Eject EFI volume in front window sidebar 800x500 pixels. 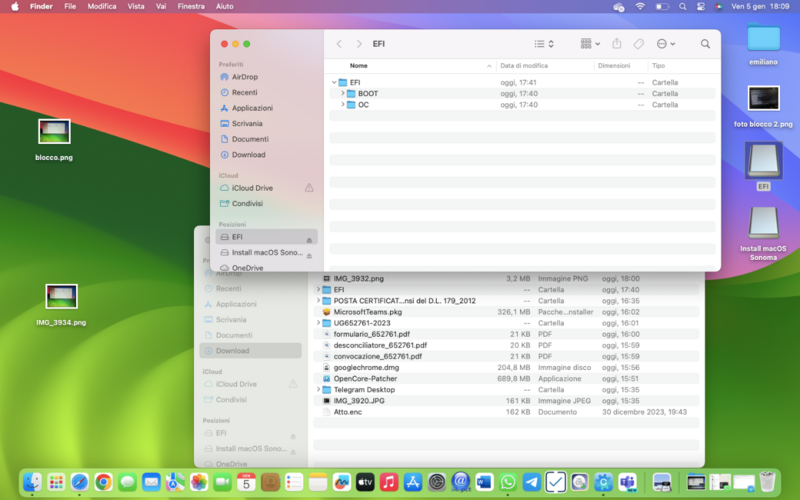309,240
